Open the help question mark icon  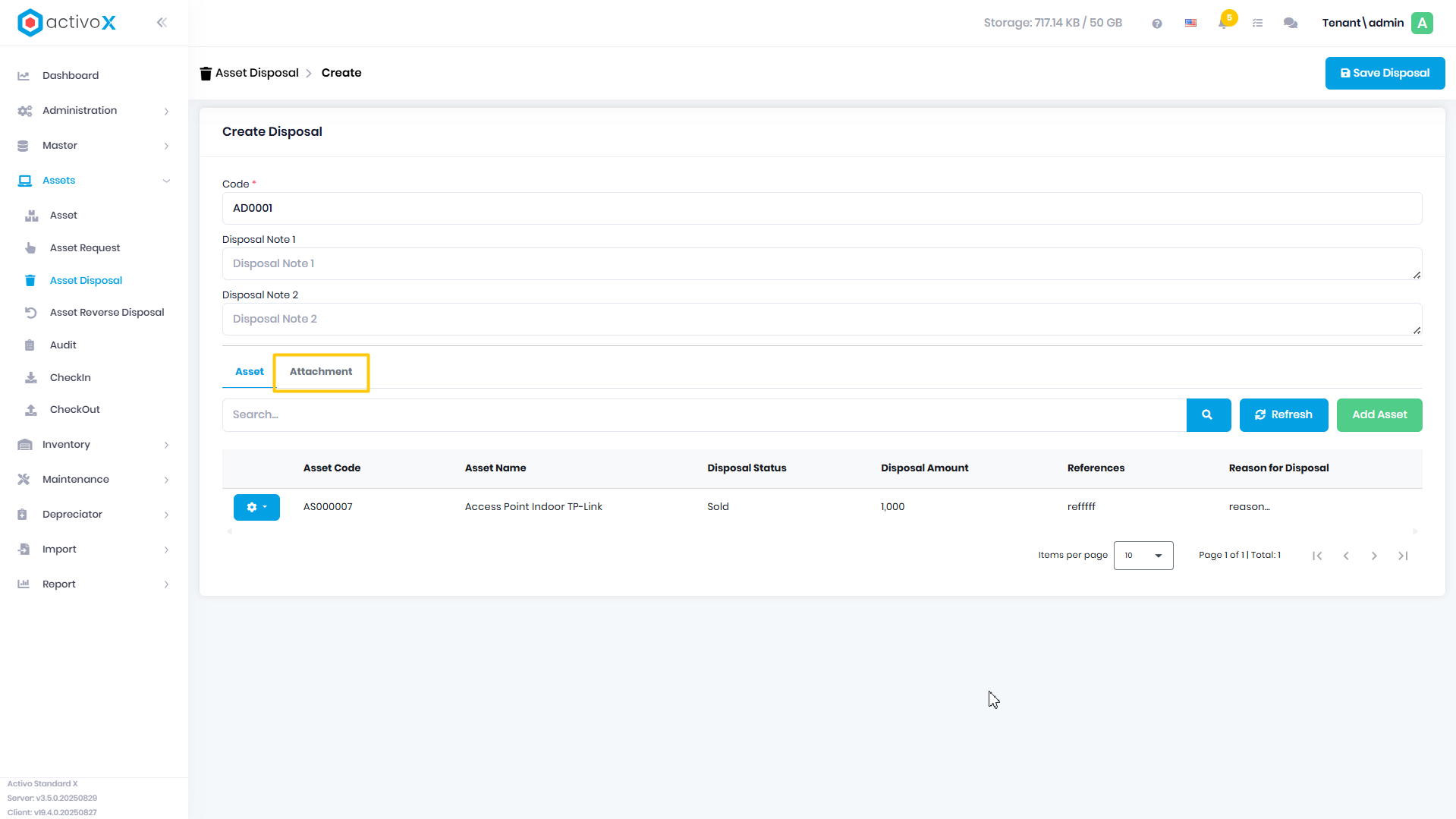click(x=1157, y=24)
